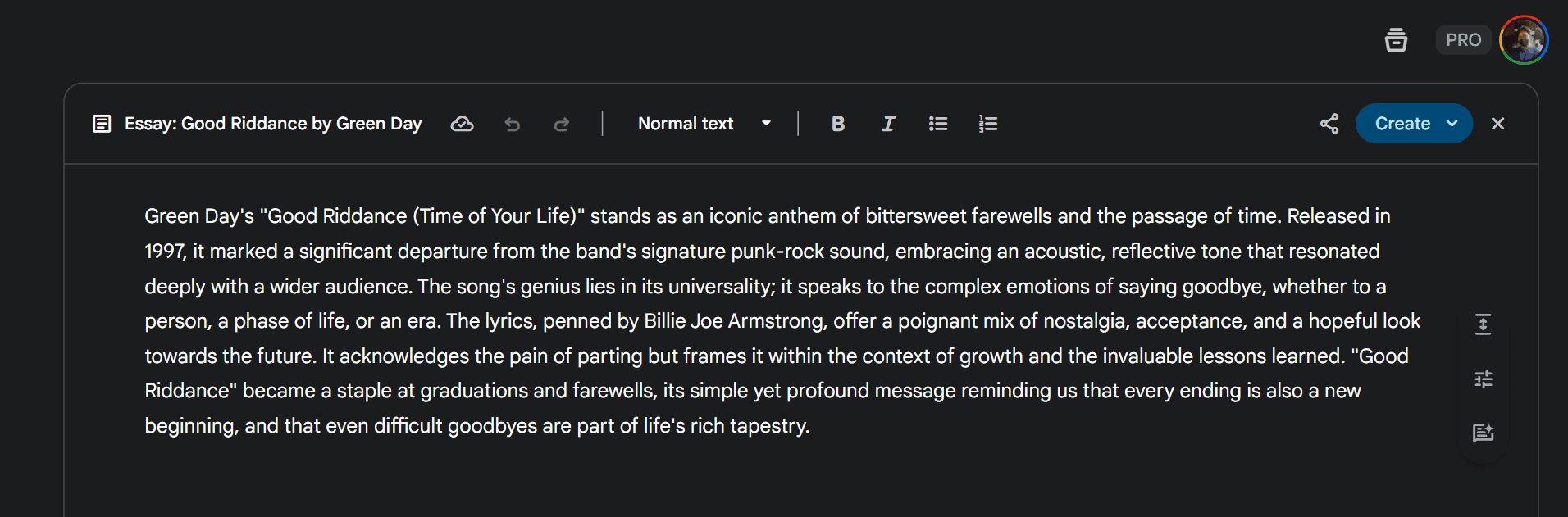1568x517 pixels.
Task: Expand the Create button chevron
Action: 1452,124
